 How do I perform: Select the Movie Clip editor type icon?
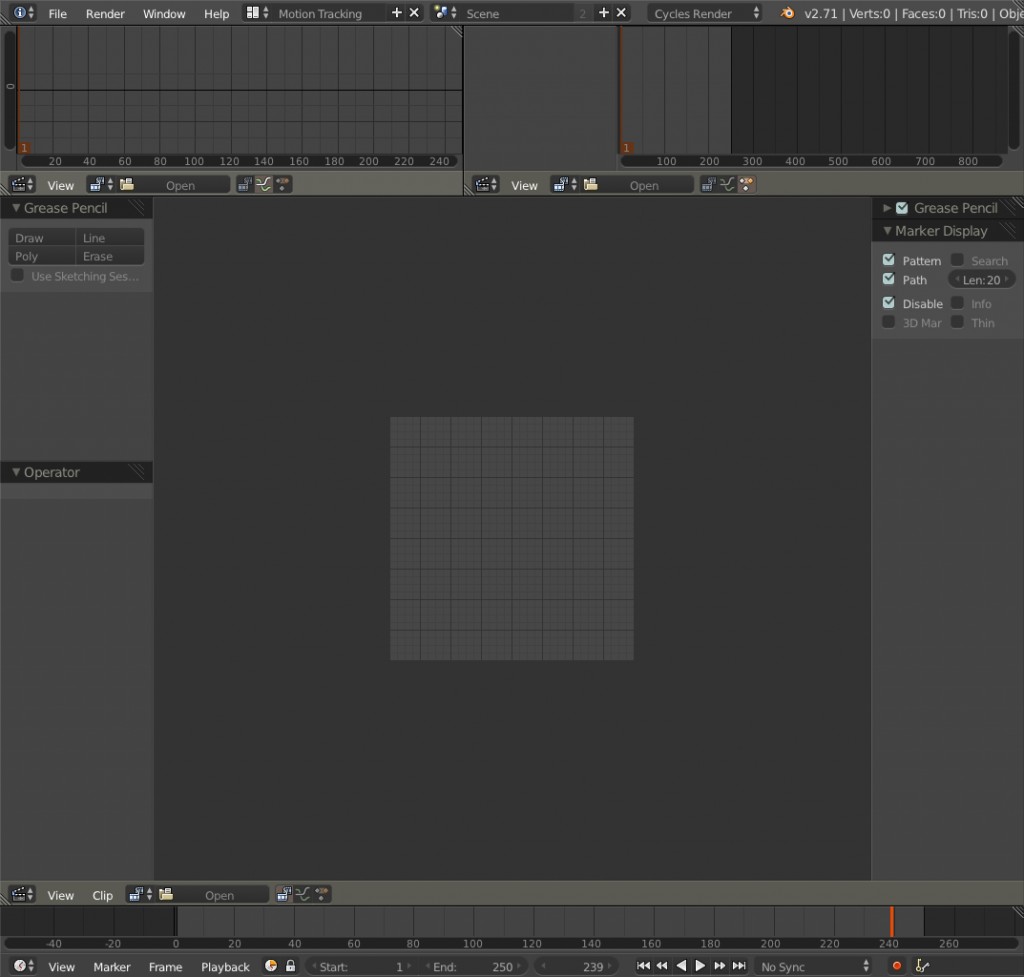click(18, 894)
